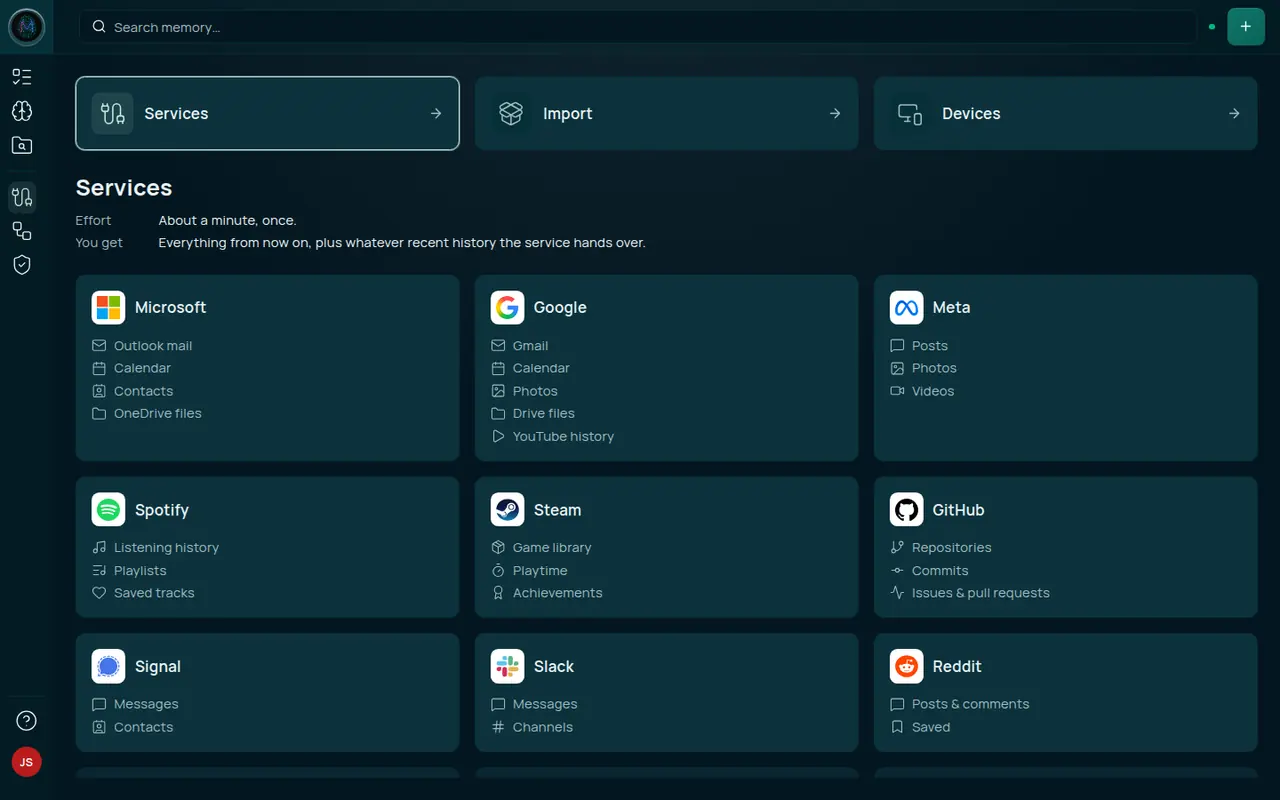Click "Achievements" under Steam
This screenshot has width=1280, height=800.
pyautogui.click(x=558, y=593)
